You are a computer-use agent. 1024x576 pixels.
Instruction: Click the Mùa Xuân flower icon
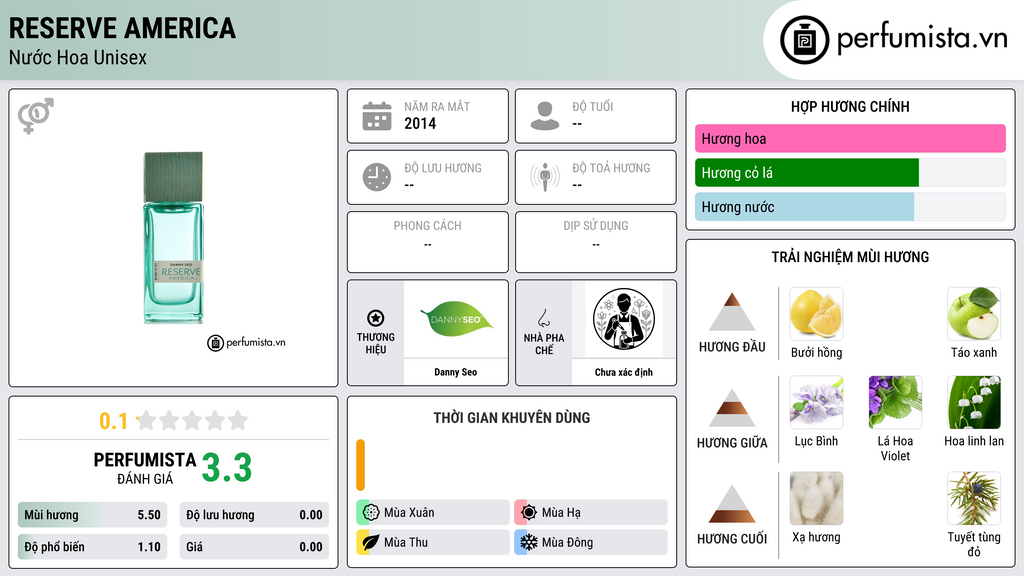click(371, 513)
